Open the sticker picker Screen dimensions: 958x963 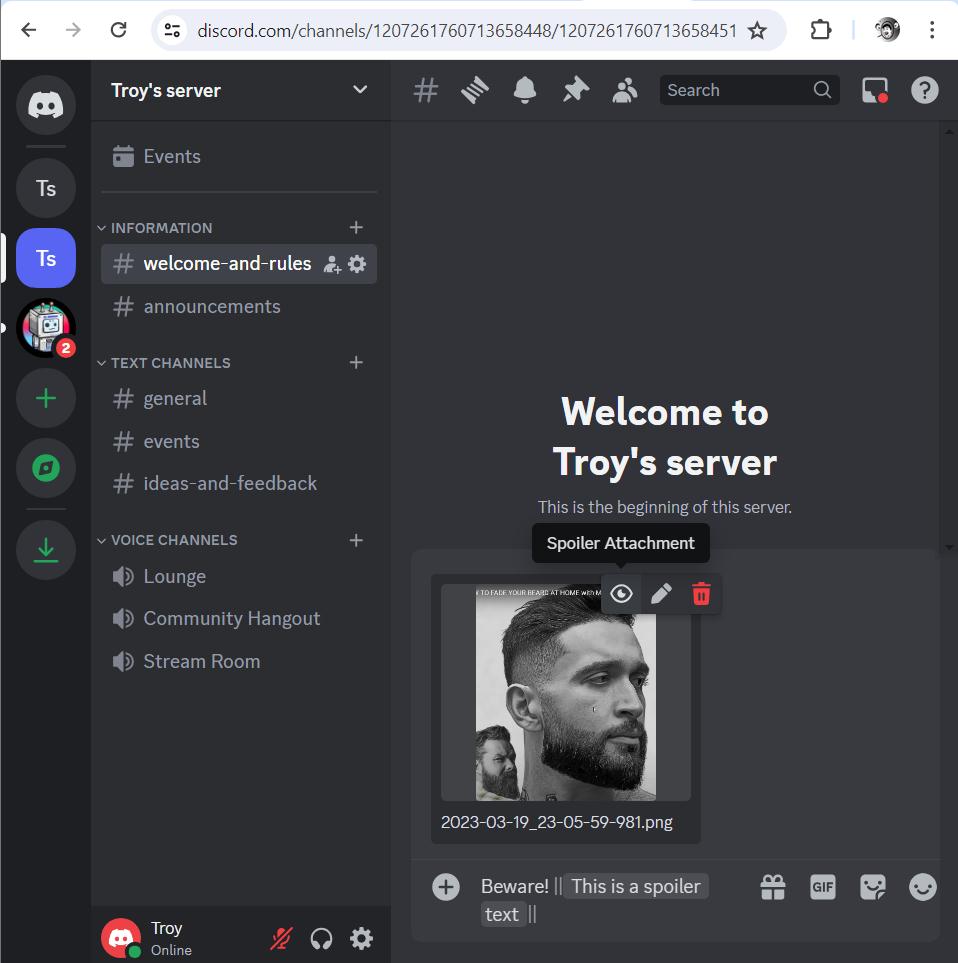coord(873,887)
